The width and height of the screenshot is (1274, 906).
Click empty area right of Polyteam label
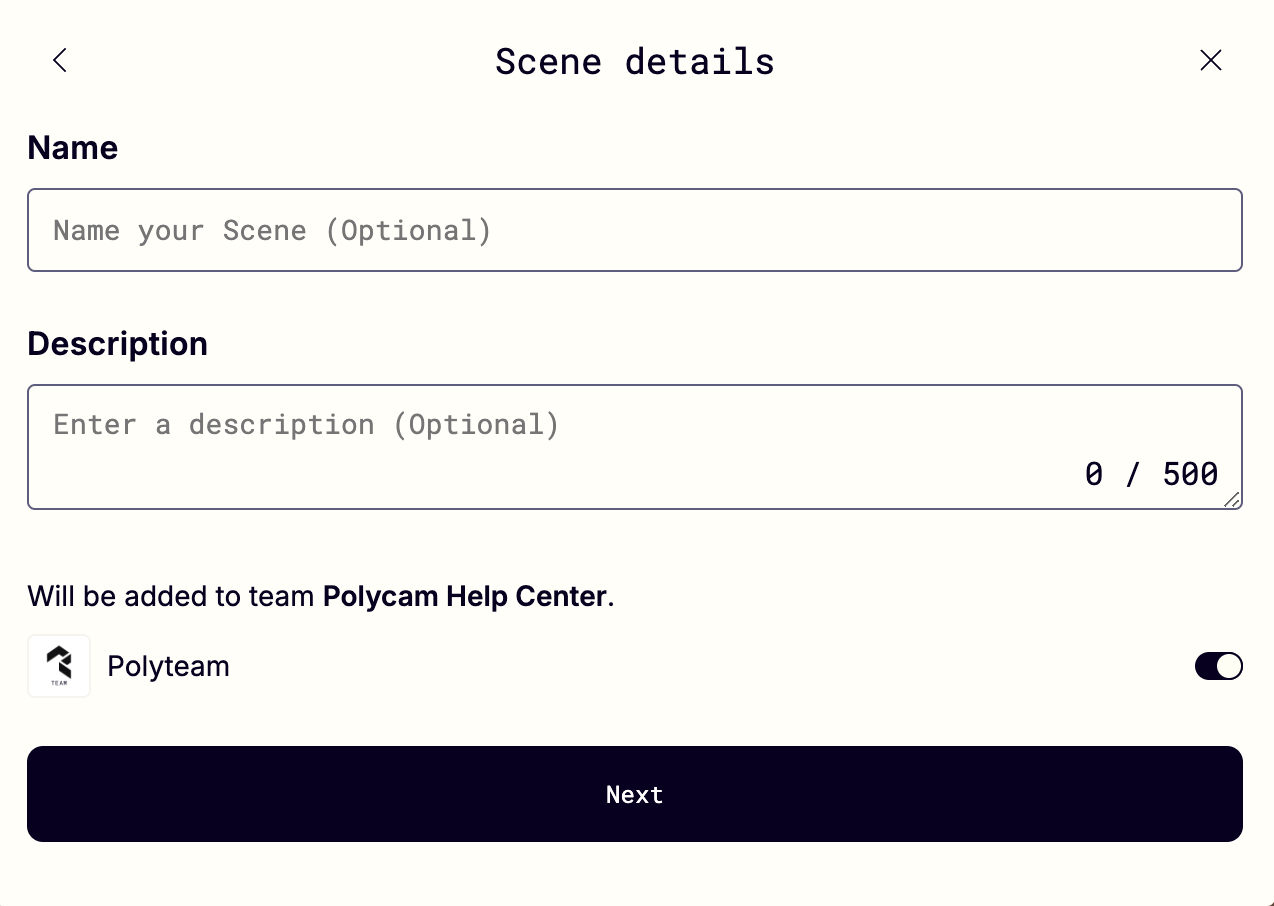[x=700, y=666]
